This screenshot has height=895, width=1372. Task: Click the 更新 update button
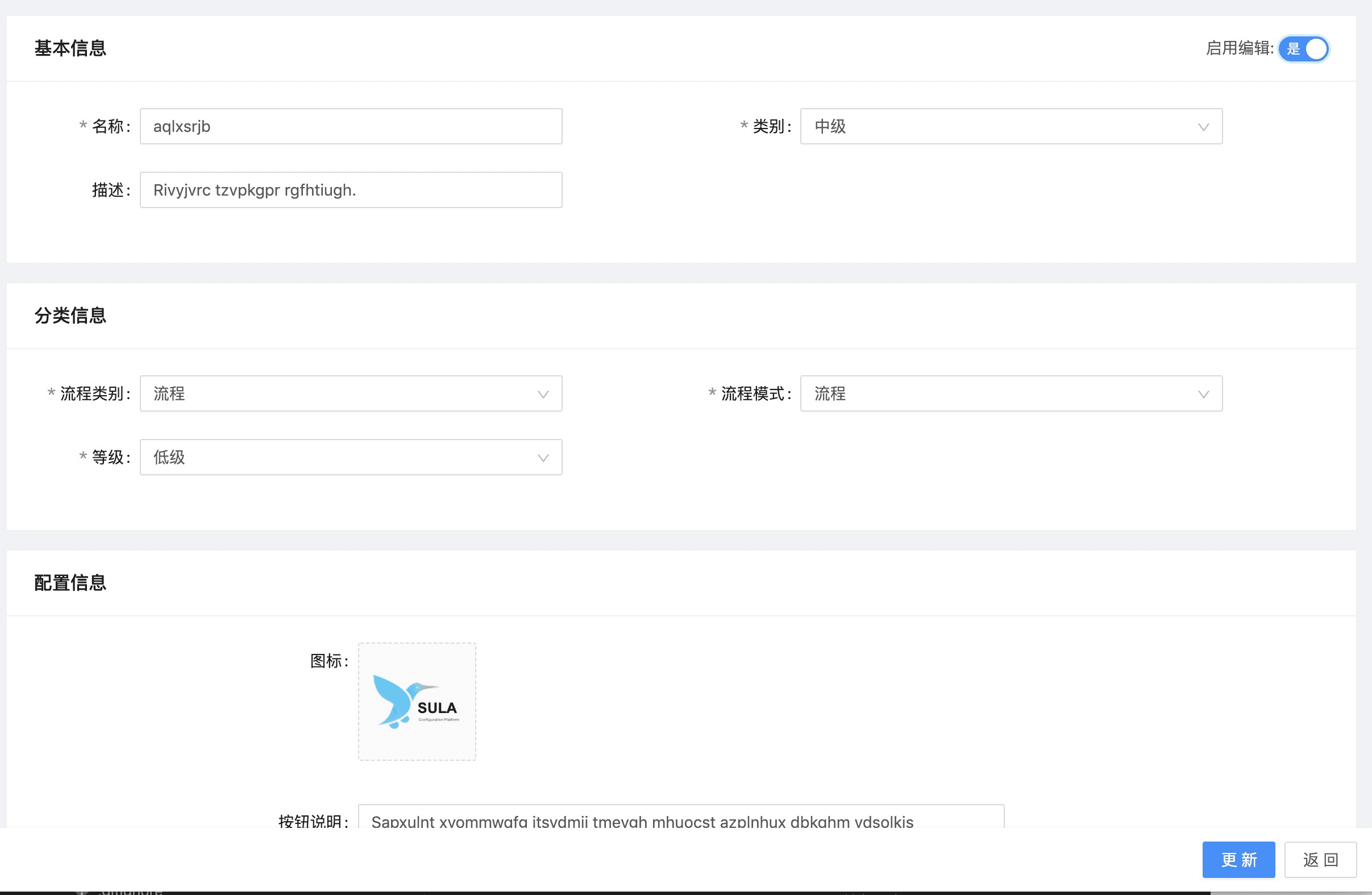[x=1238, y=859]
